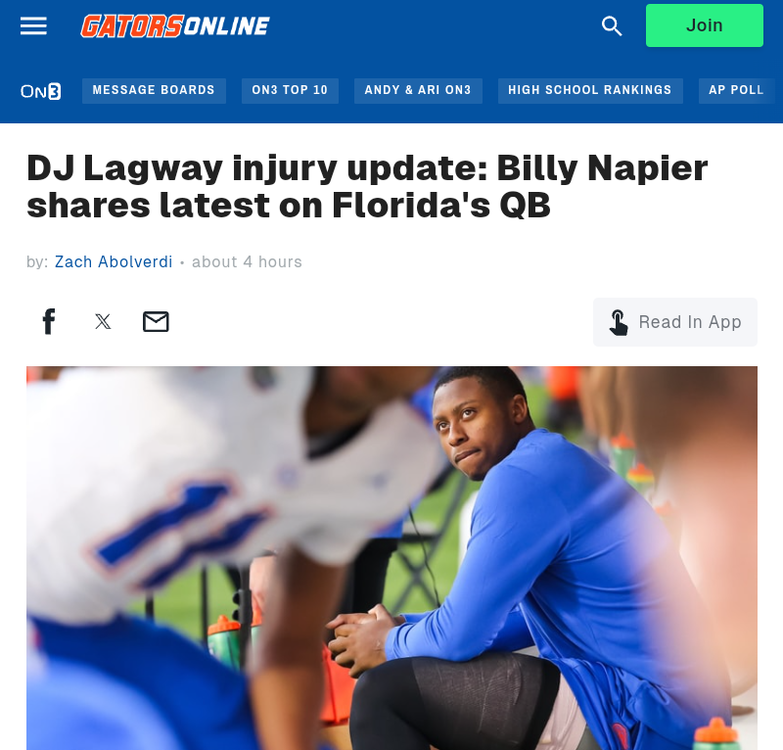The image size is (783, 750).
Task: Click the DJ Lagway injury update headline
Action: pyautogui.click(x=367, y=186)
